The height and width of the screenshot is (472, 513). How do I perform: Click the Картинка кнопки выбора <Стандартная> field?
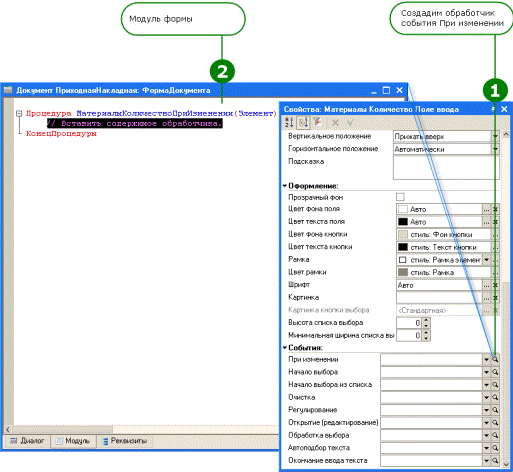pyautogui.click(x=439, y=311)
